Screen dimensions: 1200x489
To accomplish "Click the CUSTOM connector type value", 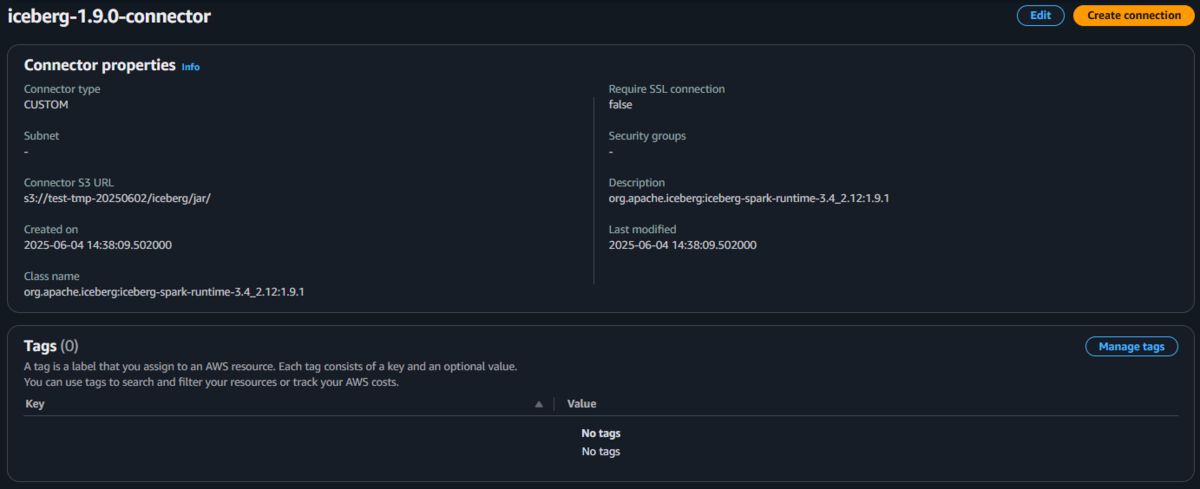I will [46, 104].
